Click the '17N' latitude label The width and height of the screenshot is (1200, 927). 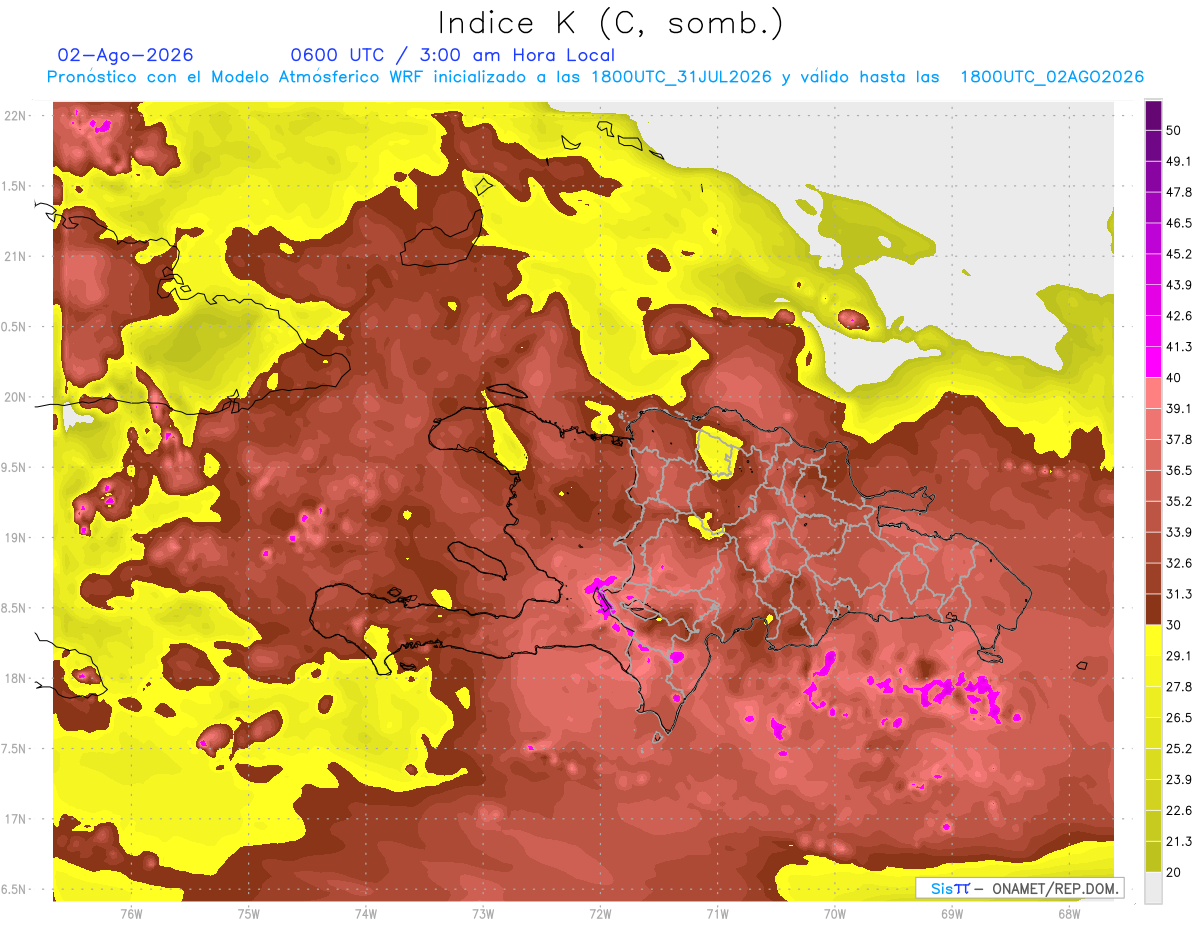tap(16, 819)
